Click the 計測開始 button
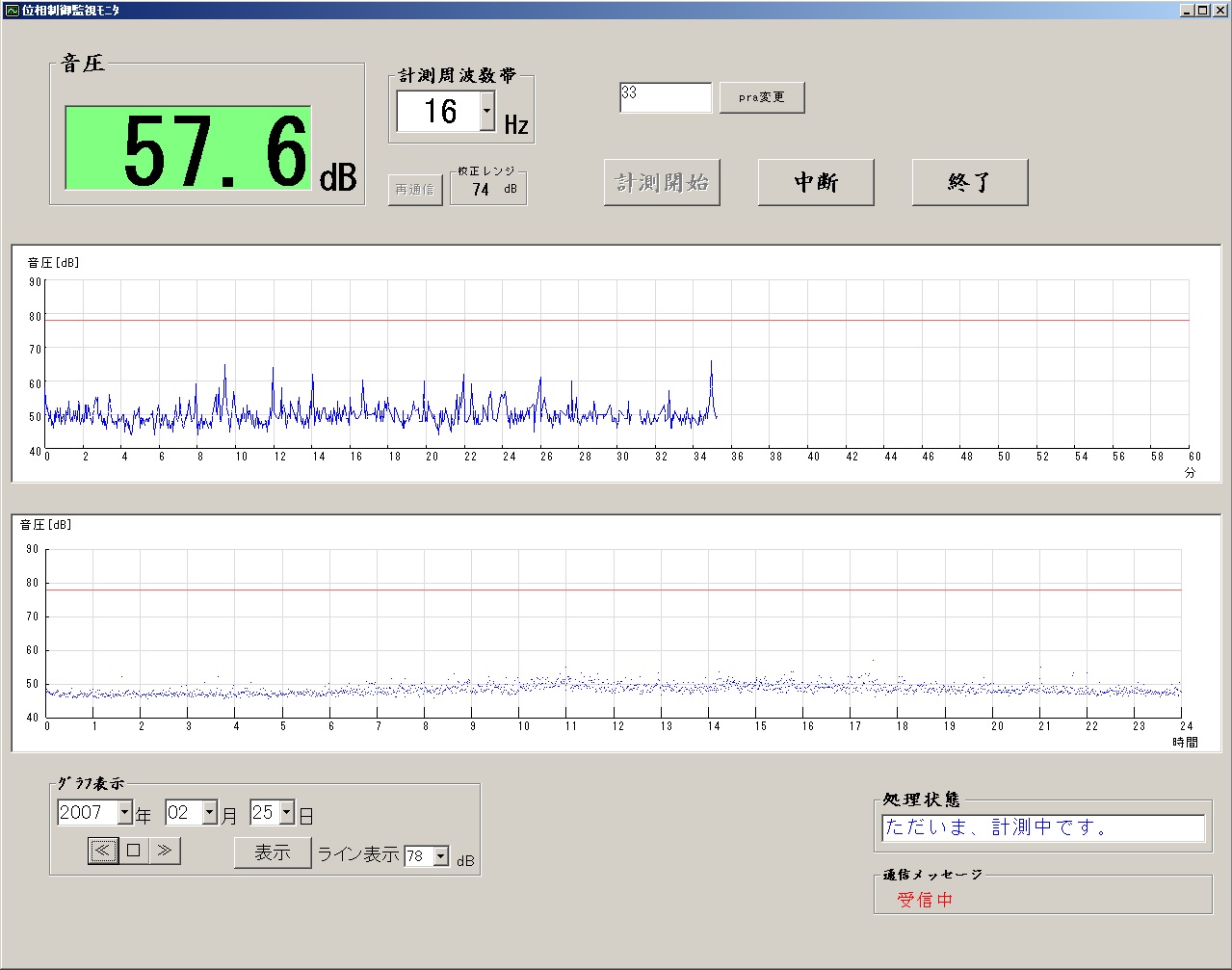1232x970 pixels. point(662,182)
